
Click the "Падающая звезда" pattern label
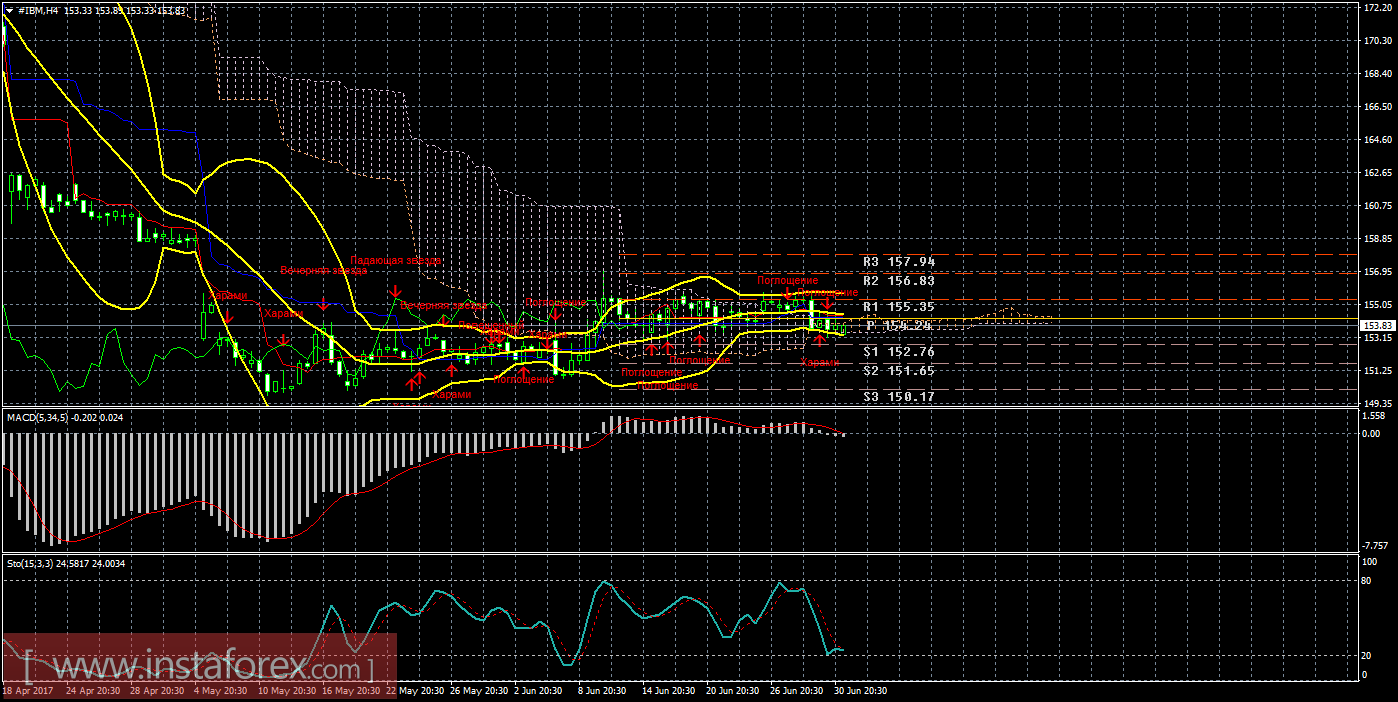395,260
